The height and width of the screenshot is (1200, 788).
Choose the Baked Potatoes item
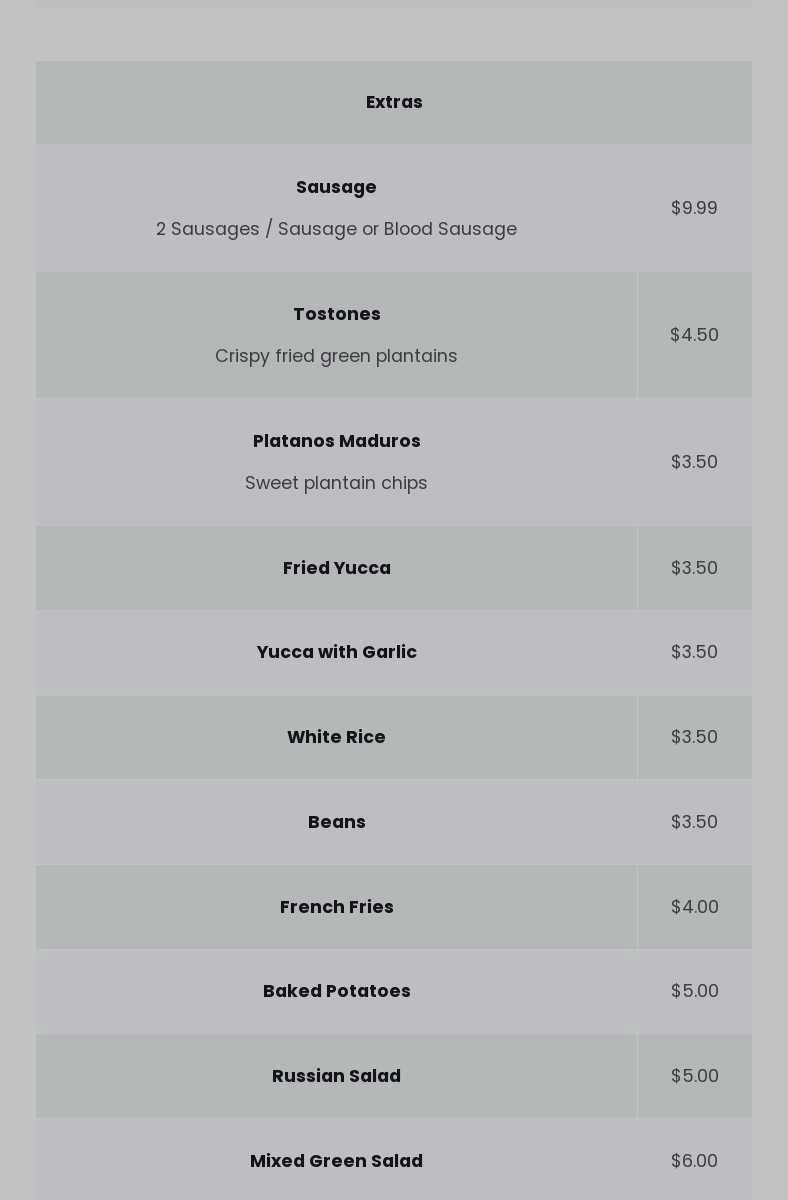click(x=336, y=991)
